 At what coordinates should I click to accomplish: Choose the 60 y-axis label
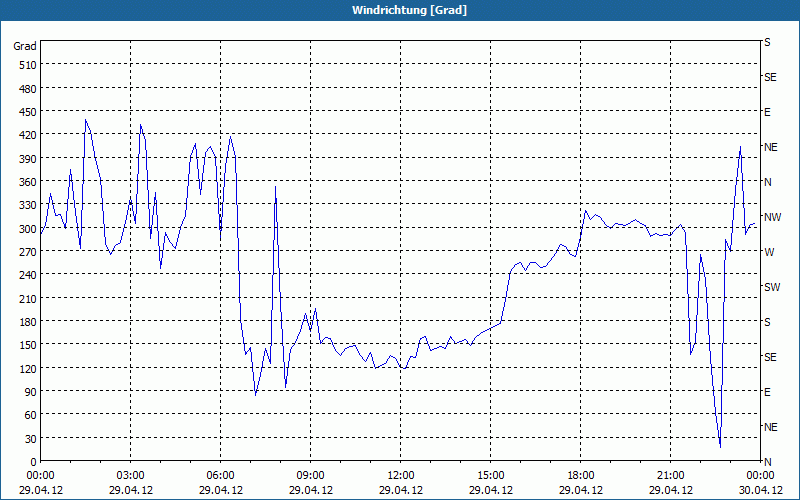point(31,415)
